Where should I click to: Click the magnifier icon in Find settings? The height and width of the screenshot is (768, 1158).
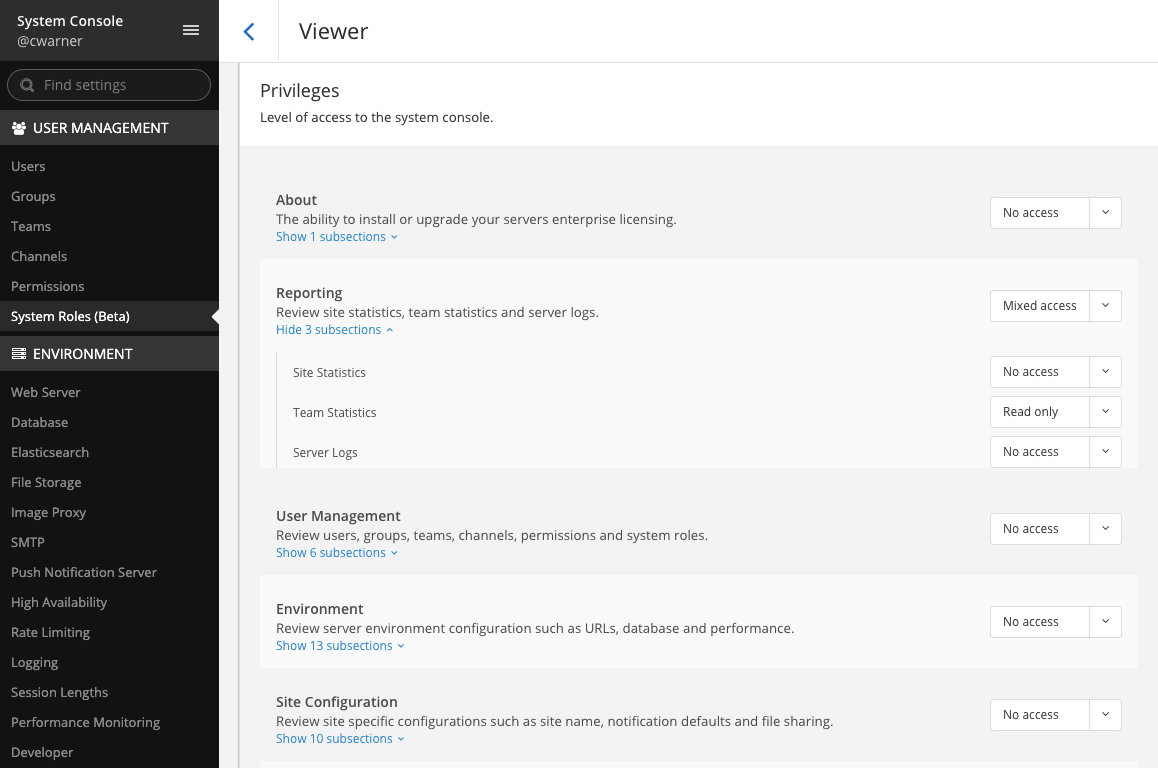27,85
